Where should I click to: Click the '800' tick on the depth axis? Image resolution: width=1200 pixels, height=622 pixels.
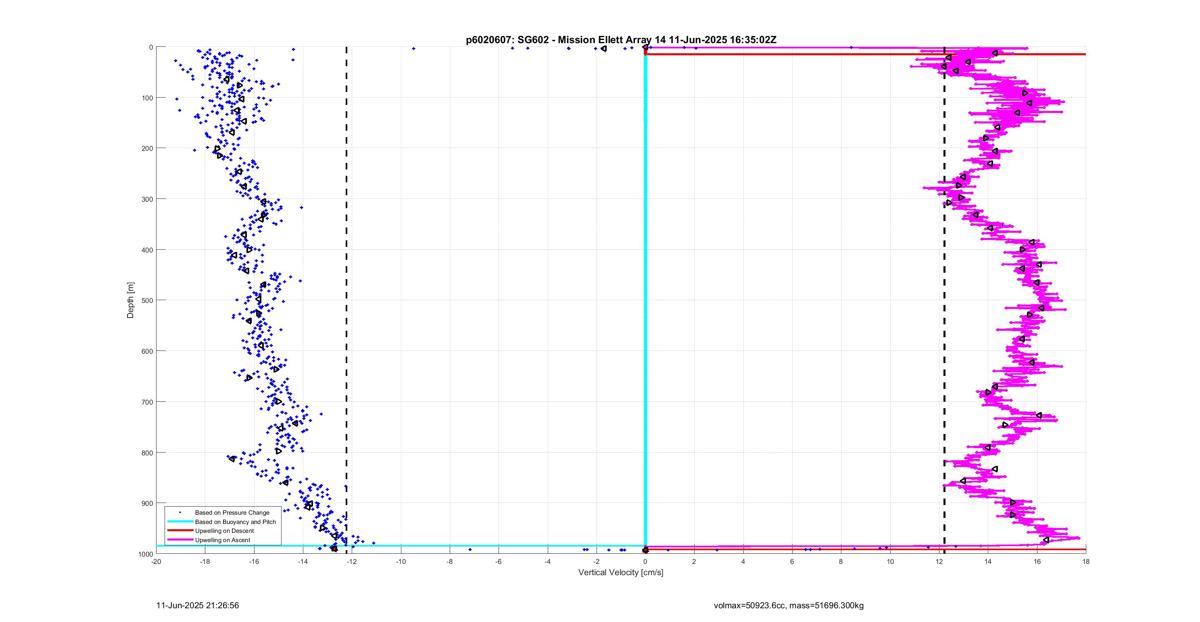click(x=146, y=452)
